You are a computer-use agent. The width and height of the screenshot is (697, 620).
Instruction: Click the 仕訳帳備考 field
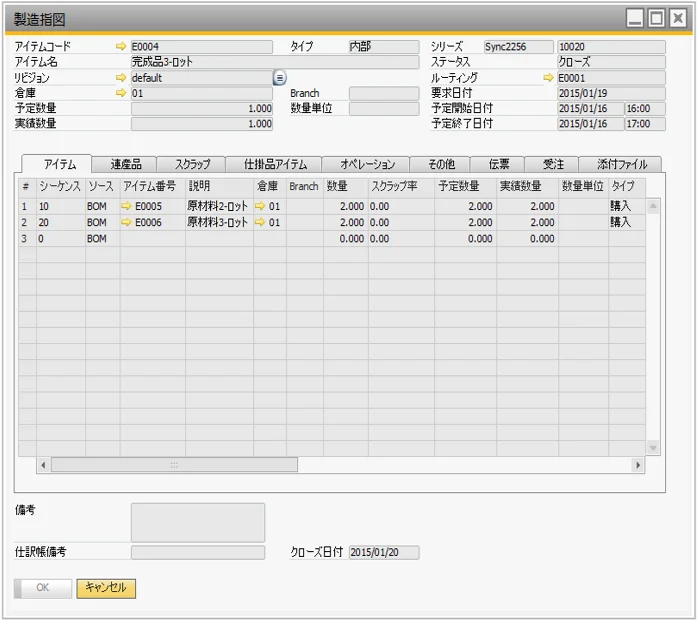[x=198, y=552]
